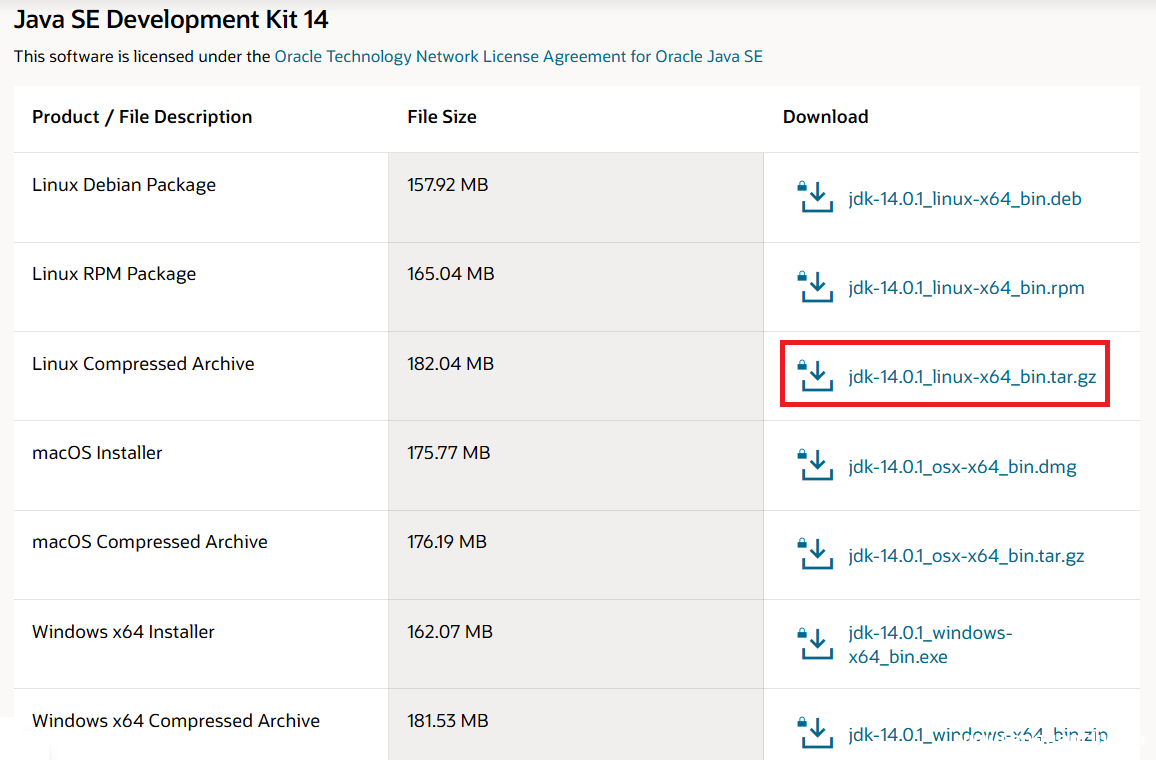Screen dimensions: 1156x760
Task: Click the "Linux Compressed Archive" row label
Action: click(x=143, y=364)
